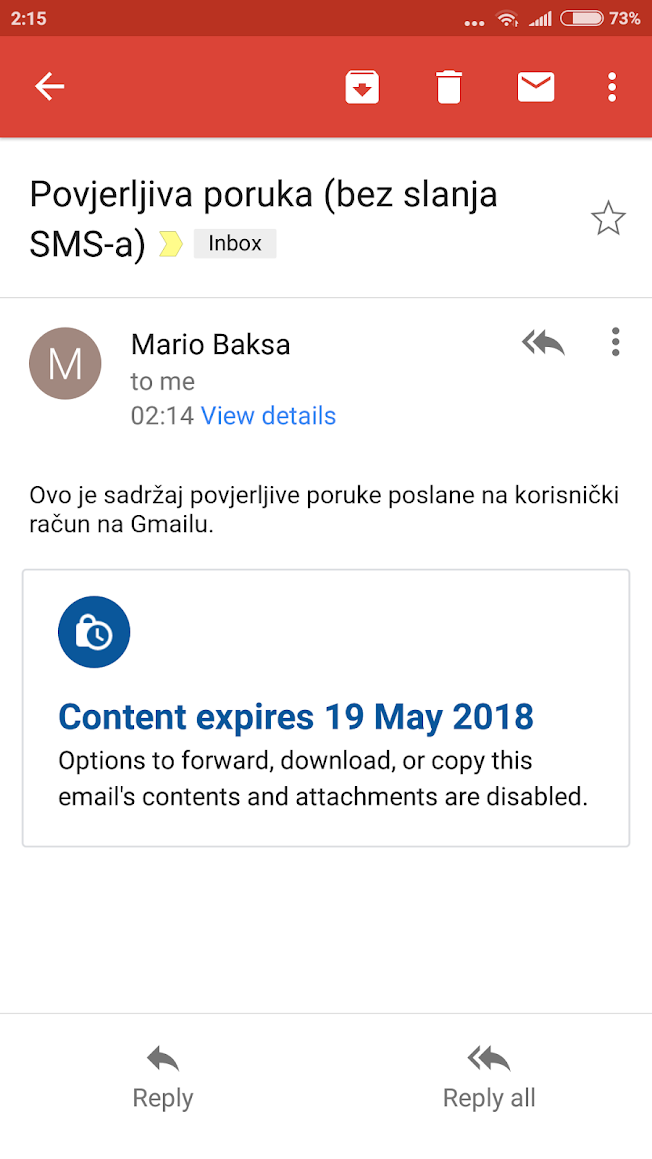The width and height of the screenshot is (652, 1159).
Task: Open the top toolbar overflow menu
Action: pyautogui.click(x=612, y=87)
